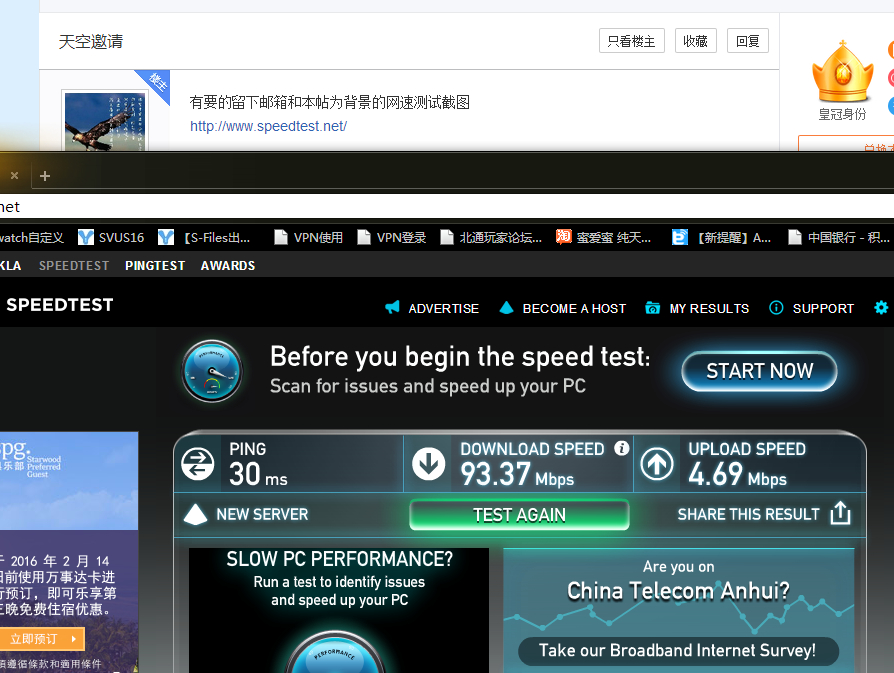894x673 pixels.
Task: Open SVUS16 bookmark icon
Action: tap(86, 237)
